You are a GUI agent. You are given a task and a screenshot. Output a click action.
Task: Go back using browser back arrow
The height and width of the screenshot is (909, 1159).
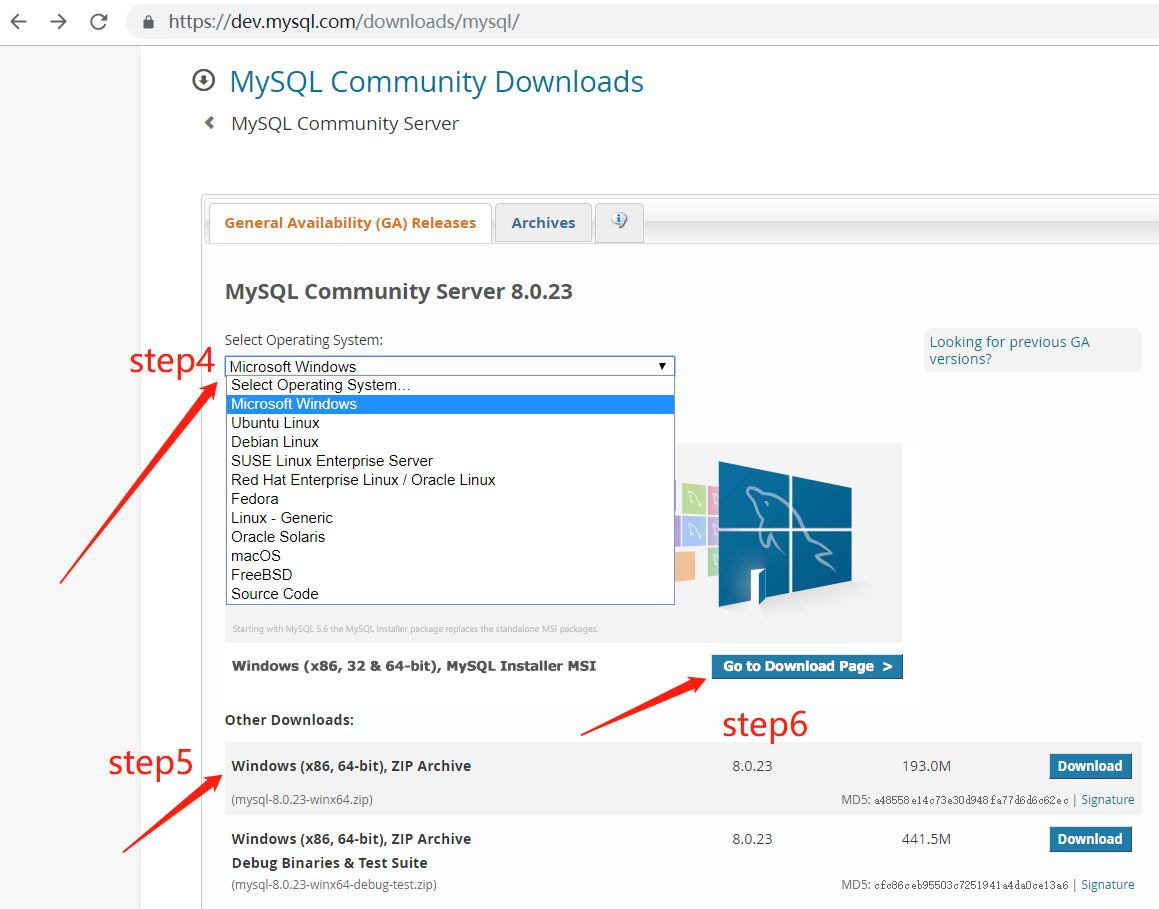[x=19, y=22]
